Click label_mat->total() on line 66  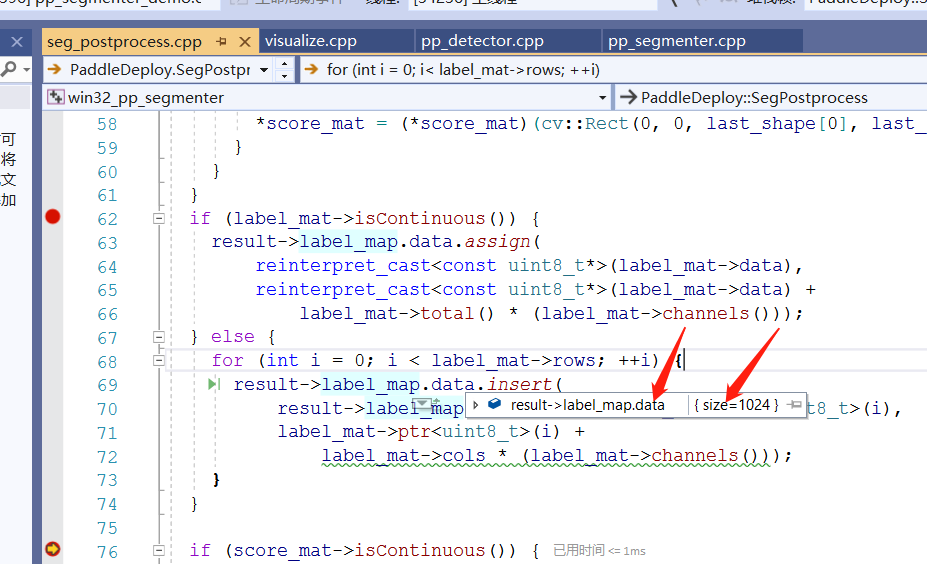[396, 313]
